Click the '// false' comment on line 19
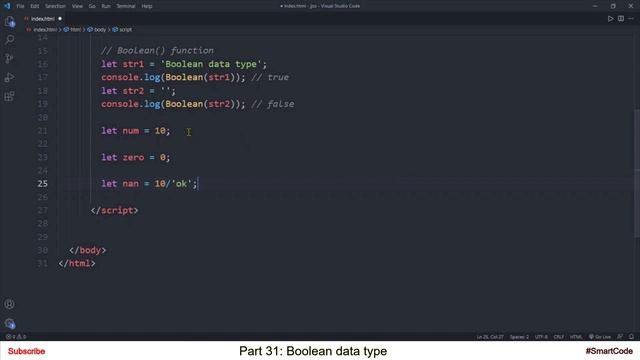Image resolution: width=640 pixels, height=360 pixels. coord(272,104)
